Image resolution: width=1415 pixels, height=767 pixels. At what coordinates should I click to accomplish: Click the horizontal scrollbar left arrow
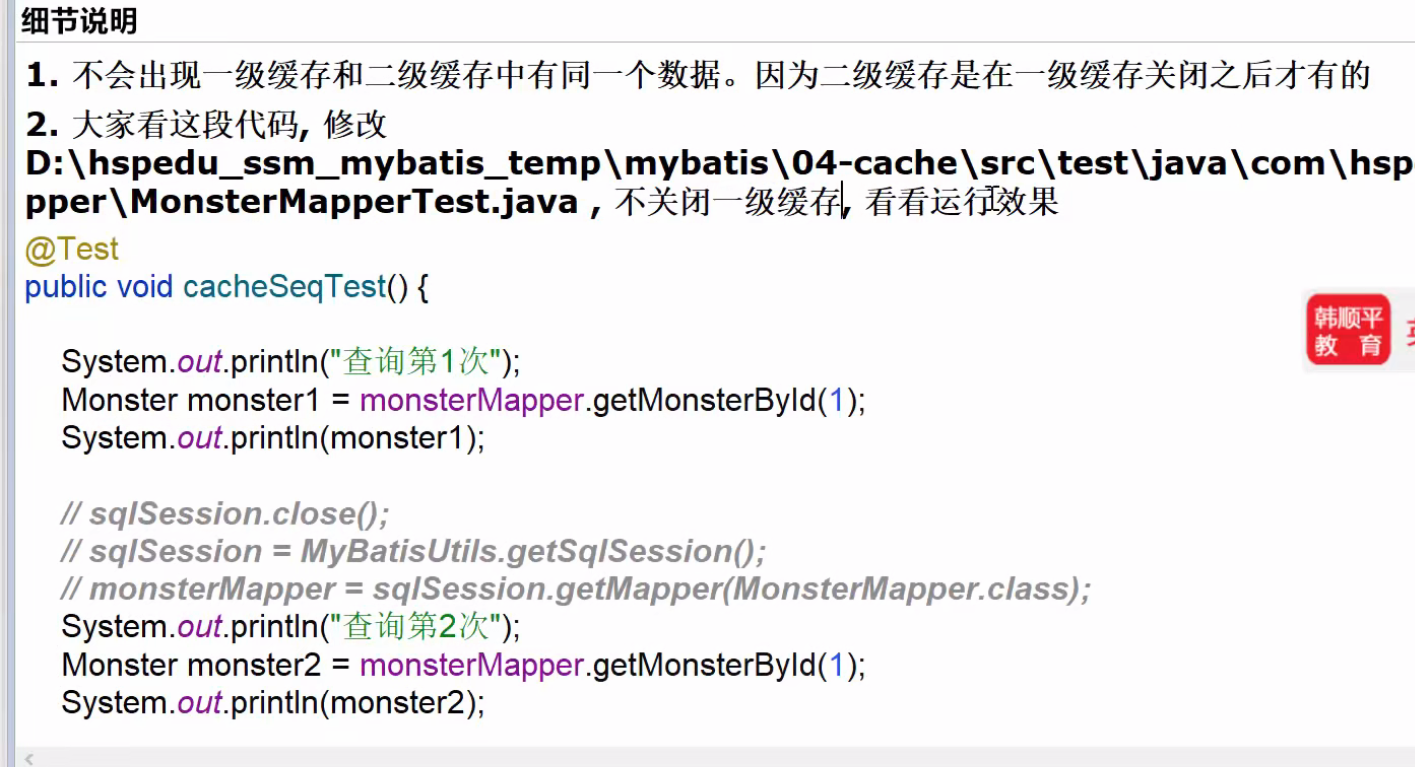(x=29, y=758)
